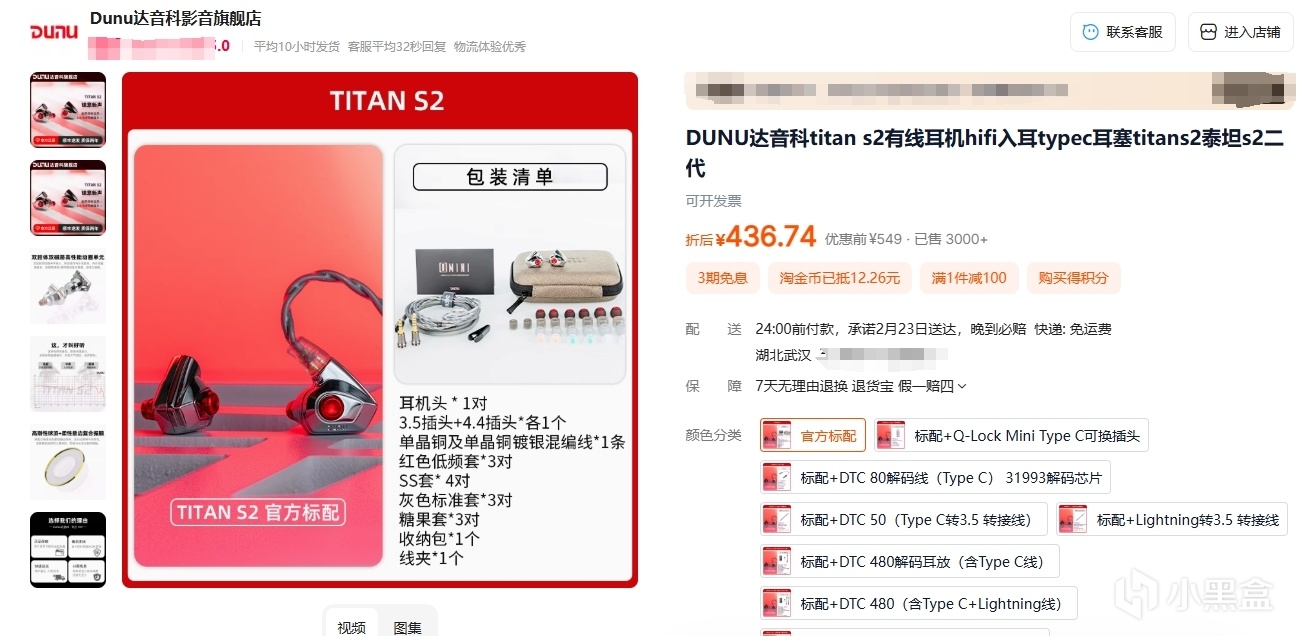1311x636 pixels.
Task: Click the DUNU store logo
Action: coord(54,32)
